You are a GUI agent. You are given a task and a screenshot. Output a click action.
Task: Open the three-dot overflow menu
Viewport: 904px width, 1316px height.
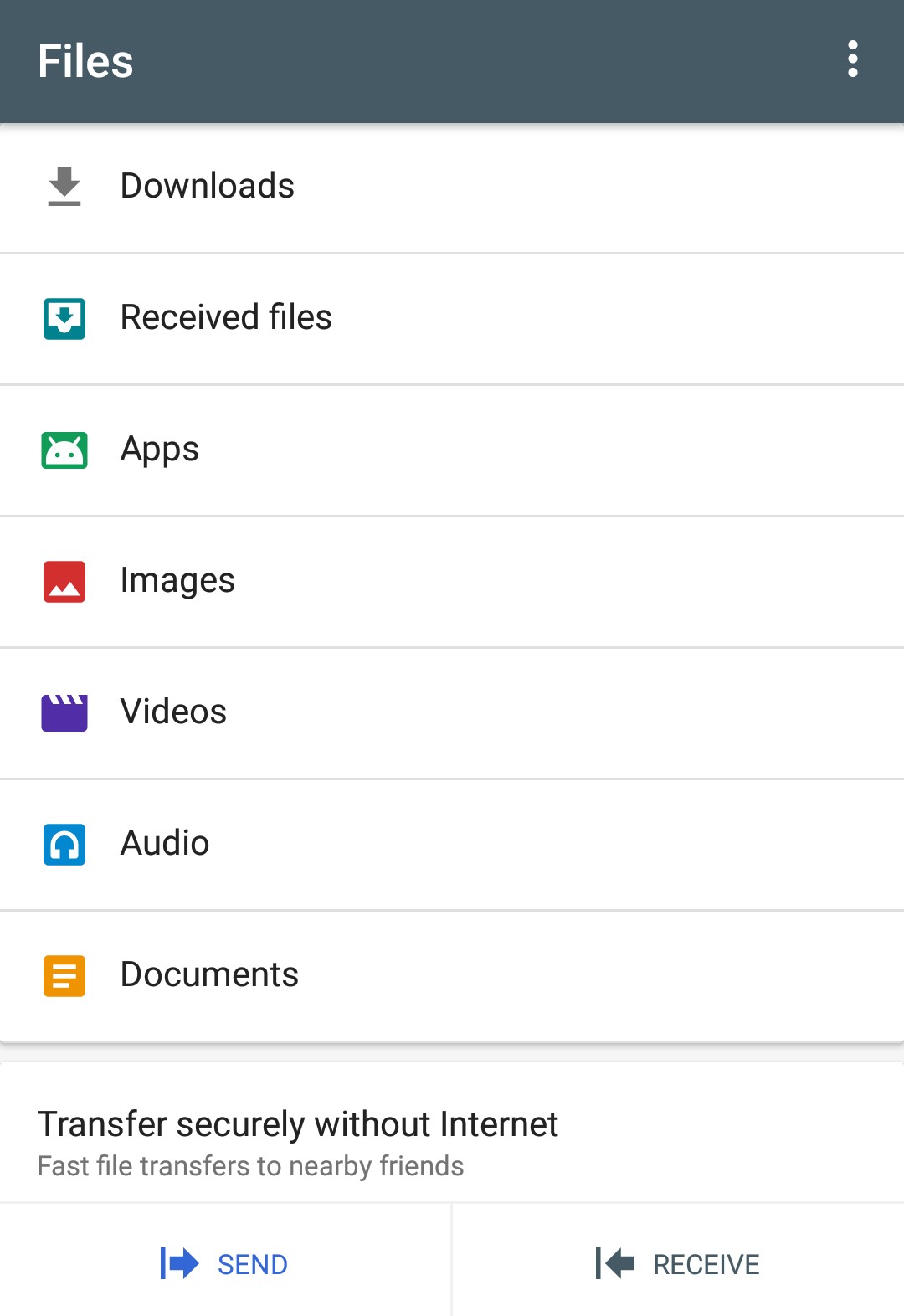(852, 59)
